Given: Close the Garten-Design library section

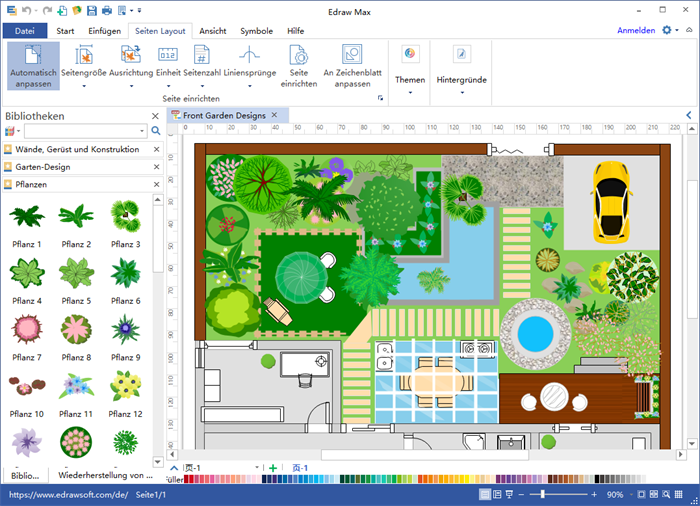Looking at the screenshot, I should coord(156,167).
